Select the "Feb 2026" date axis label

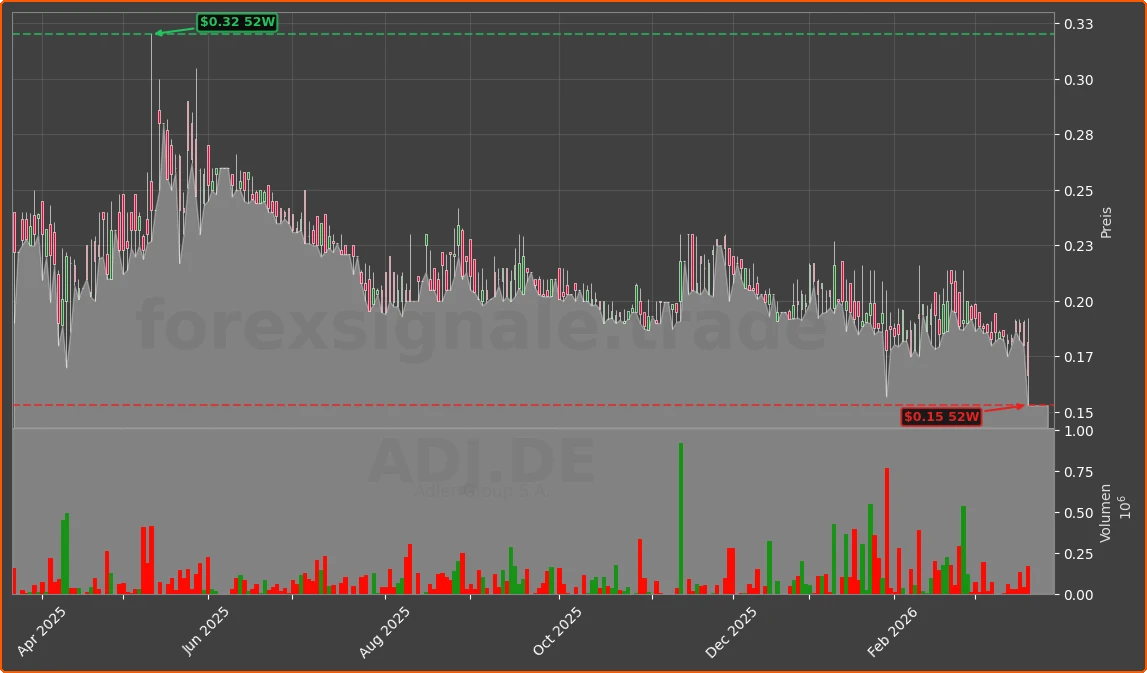coord(894,631)
